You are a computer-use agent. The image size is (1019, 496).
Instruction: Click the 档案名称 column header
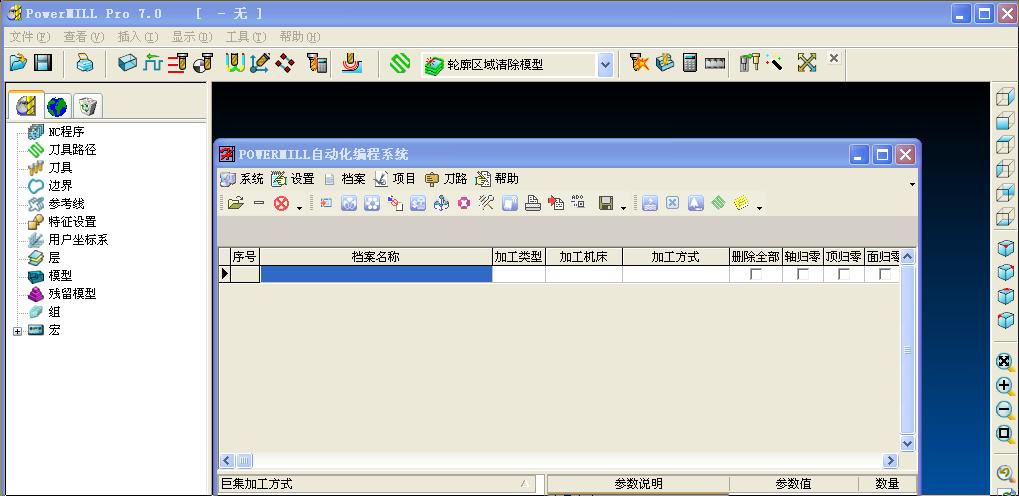point(376,257)
